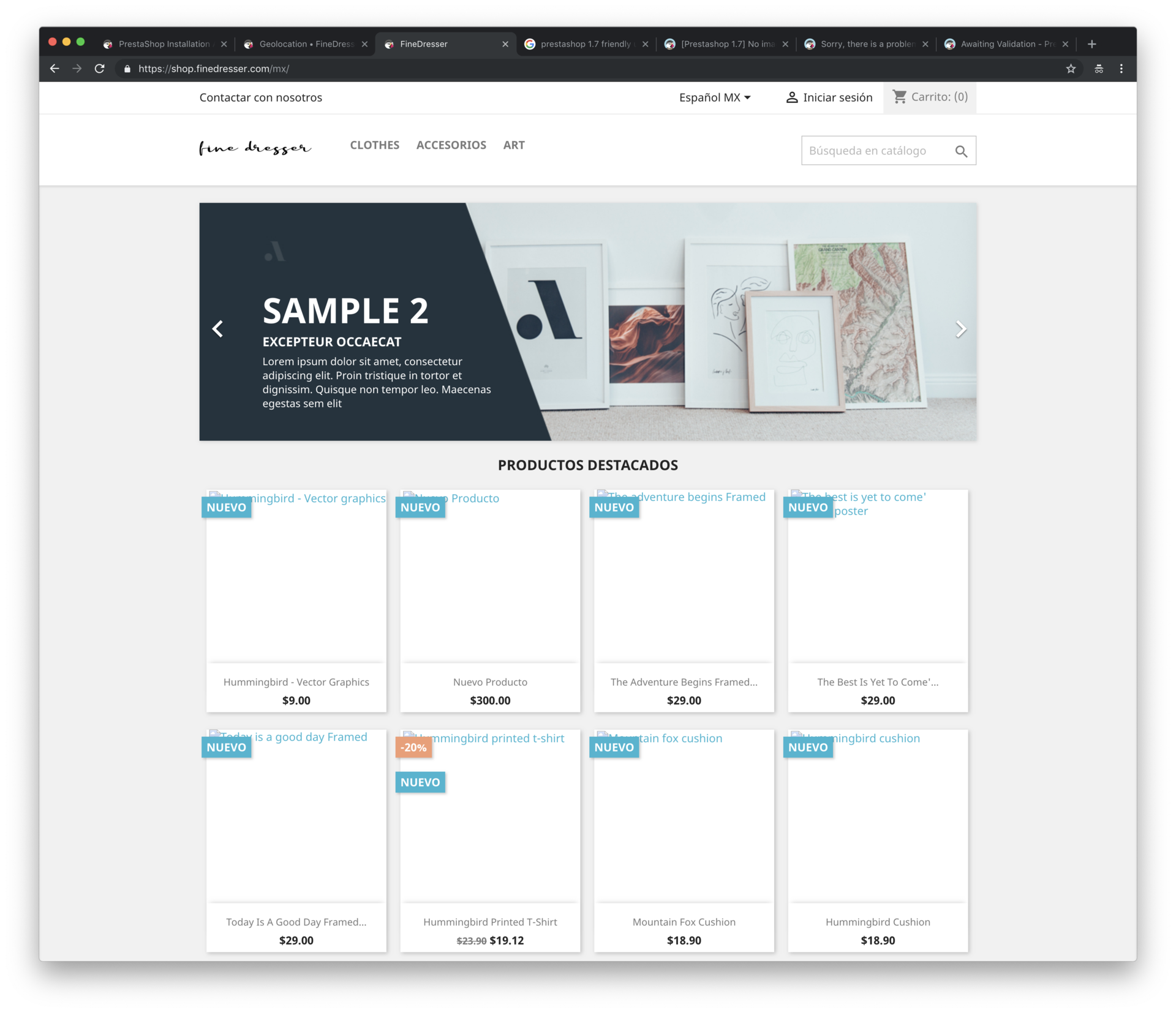Click the Iniciar sesión user icon

pos(792,97)
